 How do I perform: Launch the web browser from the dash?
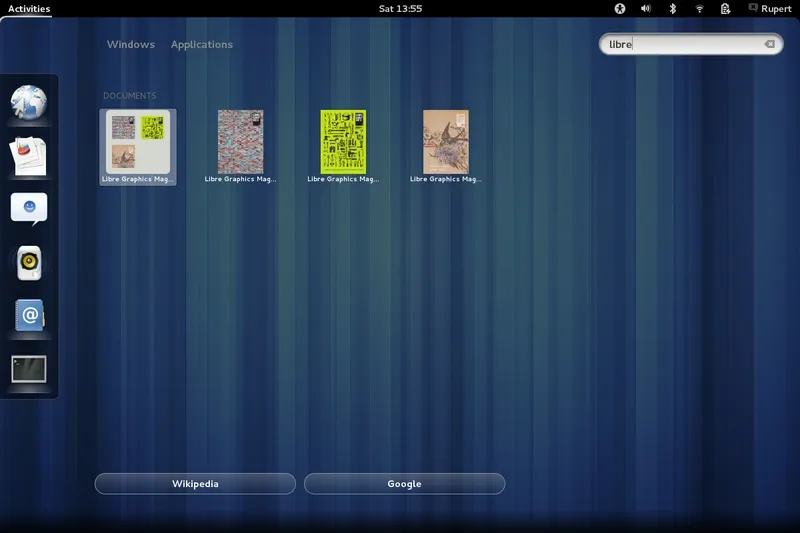(29, 101)
